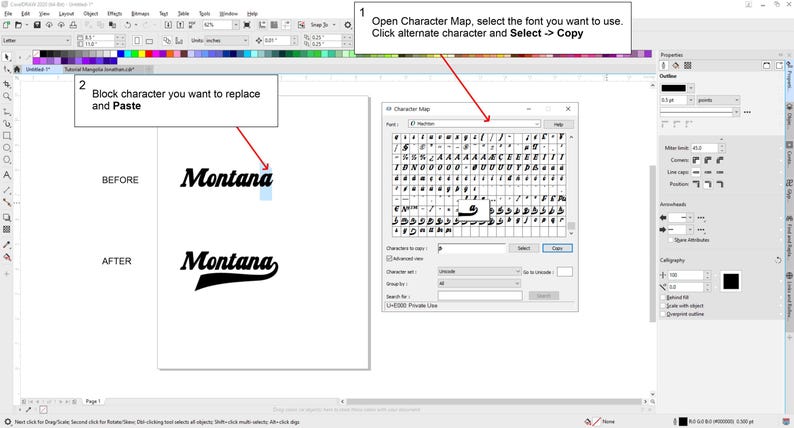This screenshot has width=794, height=428.
Task: Enable Scale with object checkbox
Action: [663, 306]
